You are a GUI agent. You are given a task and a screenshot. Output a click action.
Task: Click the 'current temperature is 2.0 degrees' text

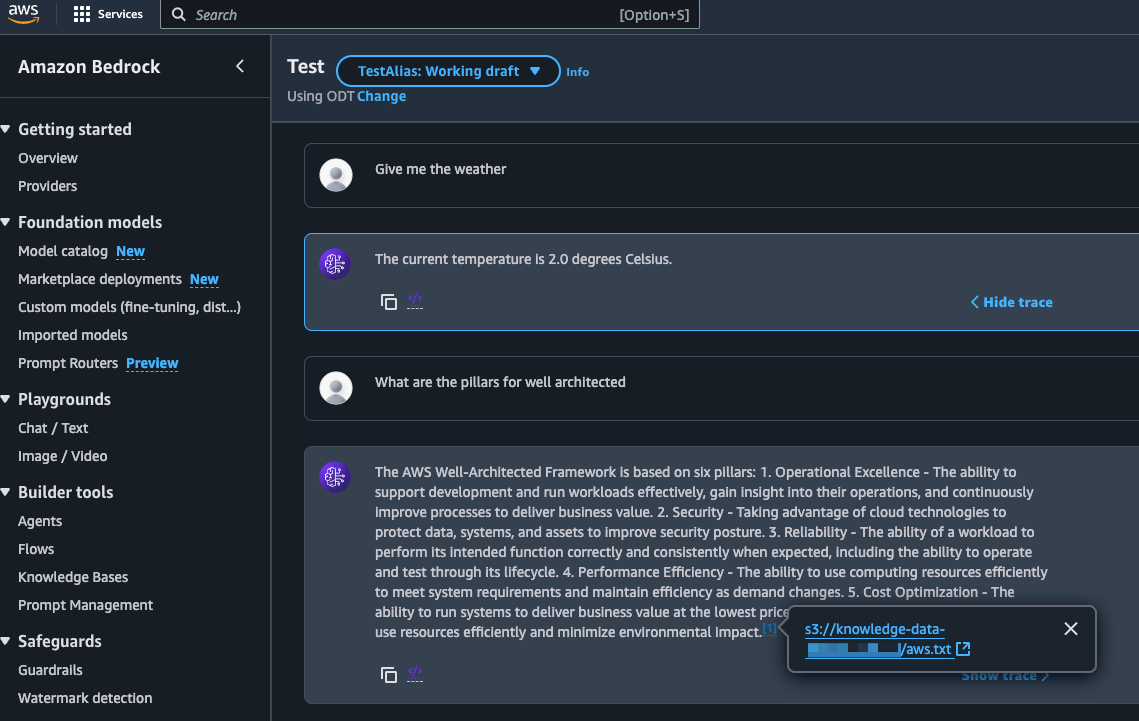(523, 259)
